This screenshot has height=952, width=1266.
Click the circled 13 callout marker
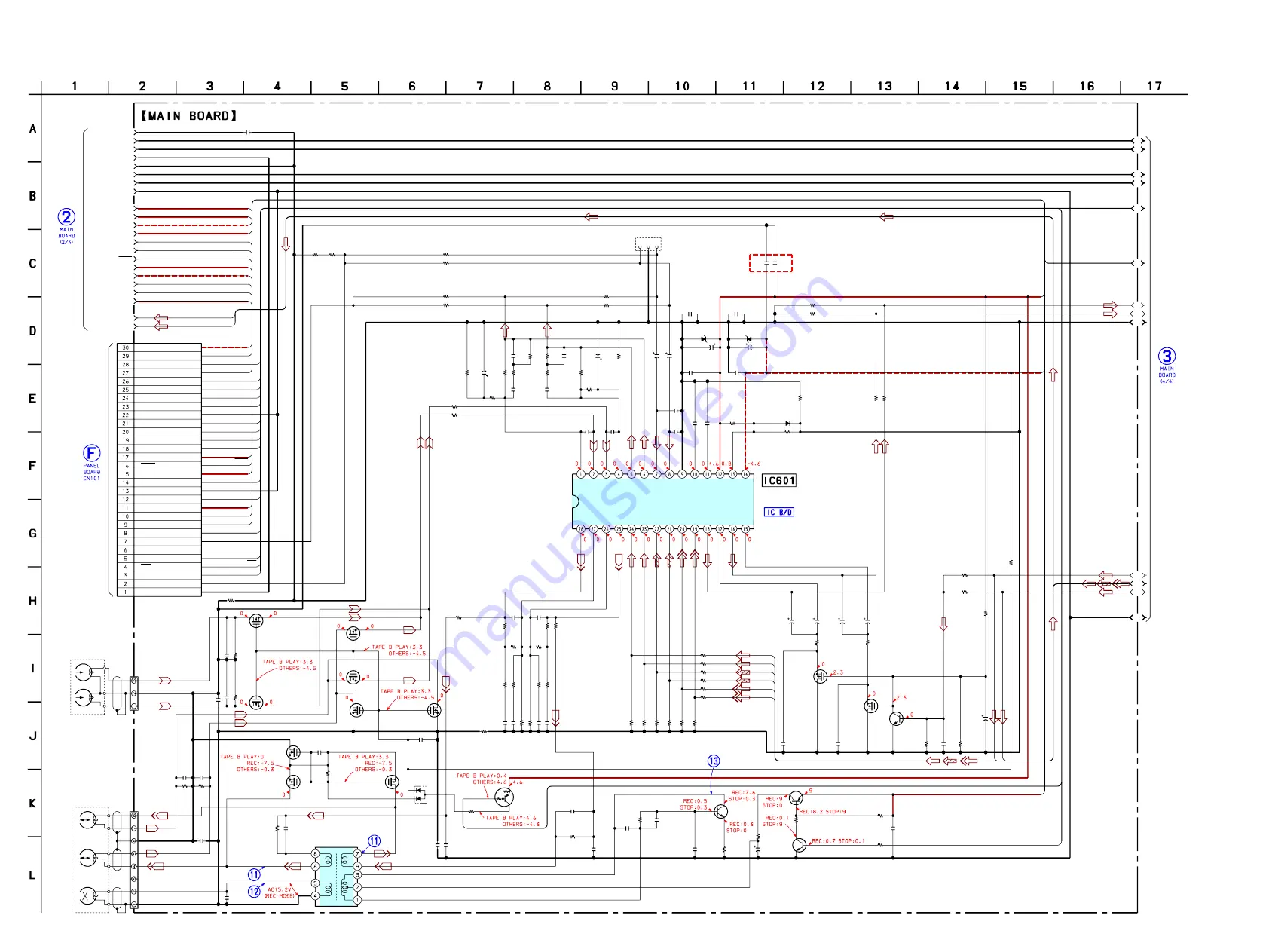point(714,761)
